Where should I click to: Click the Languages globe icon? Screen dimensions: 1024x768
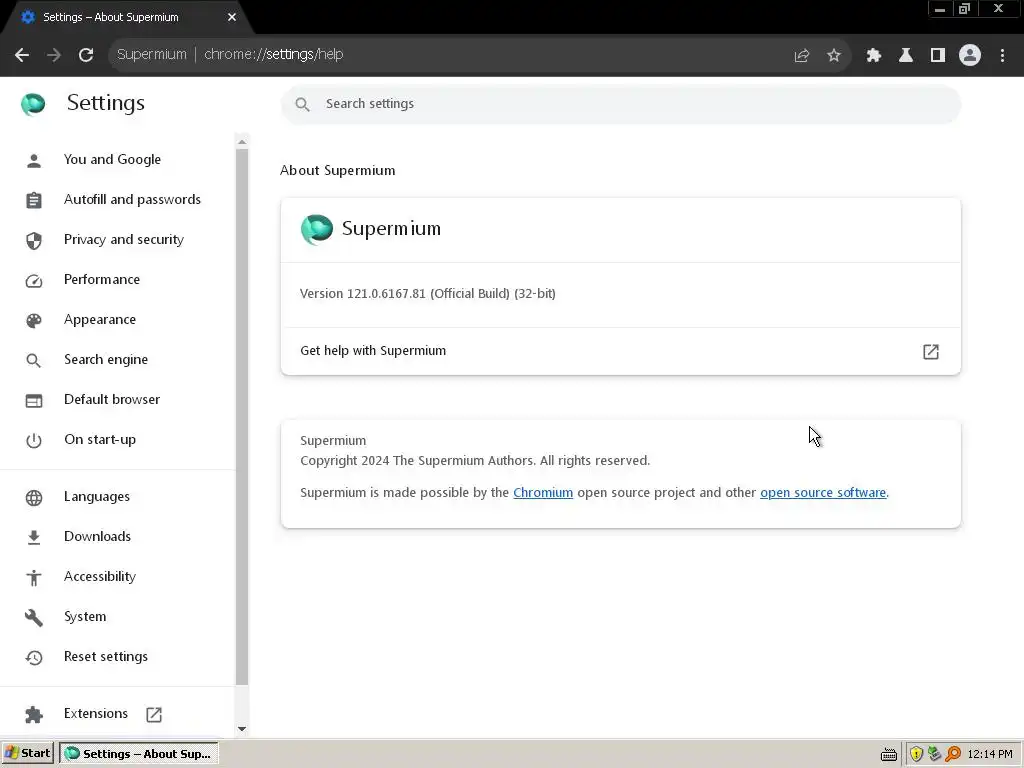[x=33, y=498]
